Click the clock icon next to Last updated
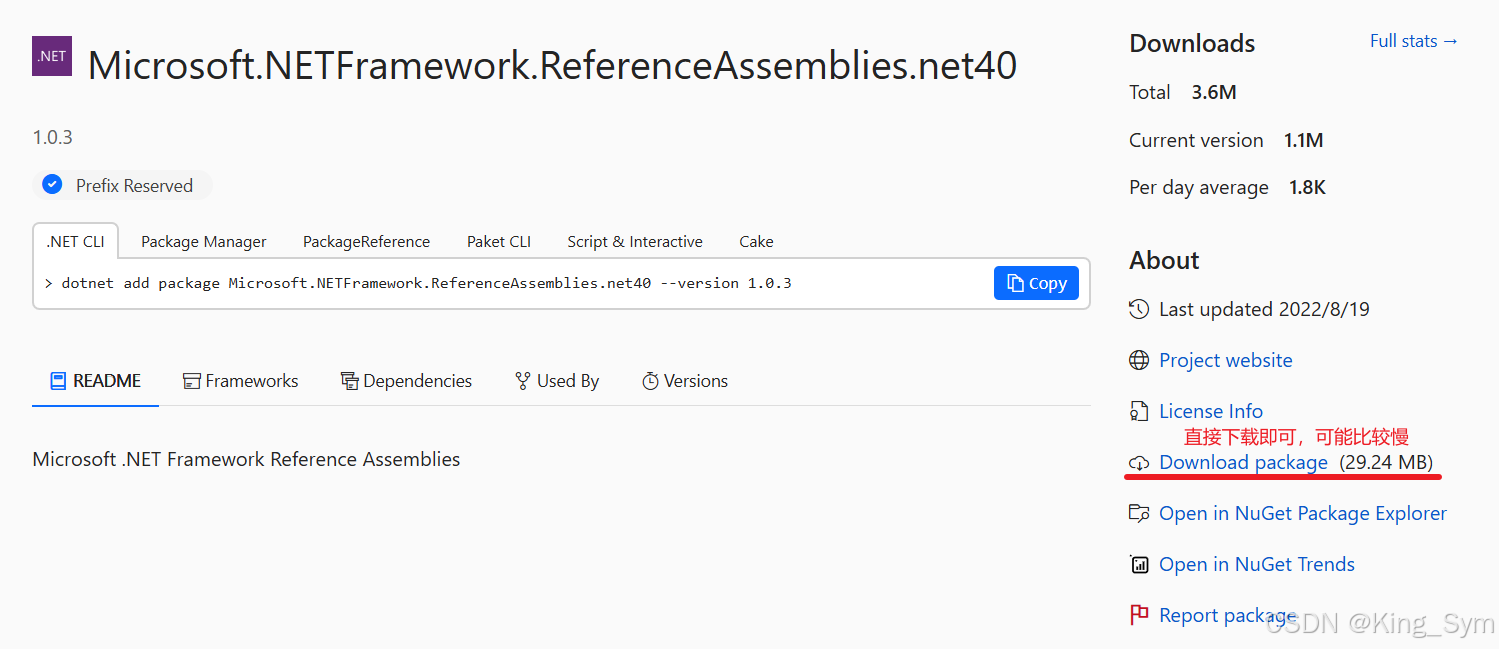The height and width of the screenshot is (649, 1499). tap(1139, 309)
